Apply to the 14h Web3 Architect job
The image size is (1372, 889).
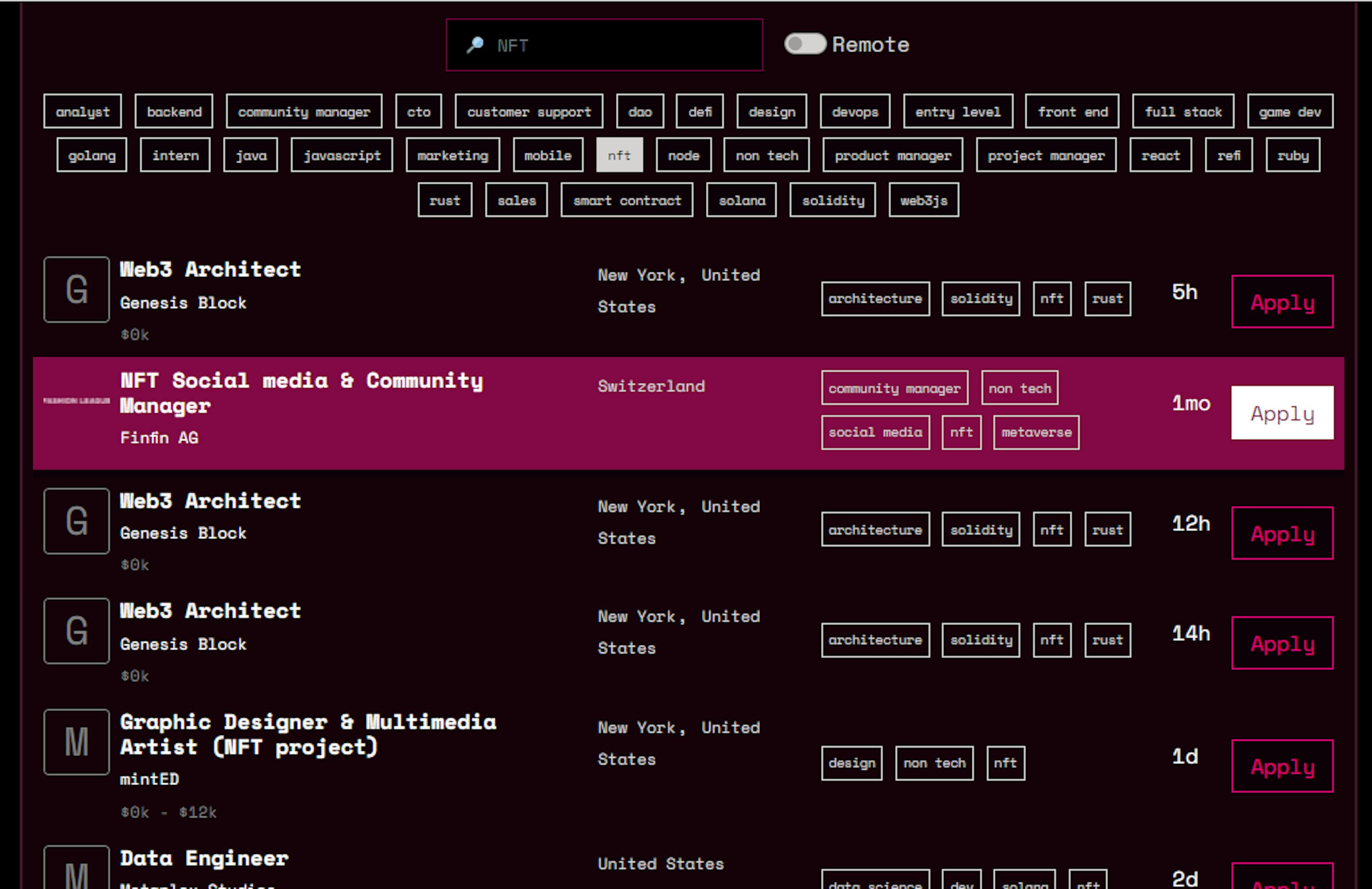click(x=1282, y=643)
